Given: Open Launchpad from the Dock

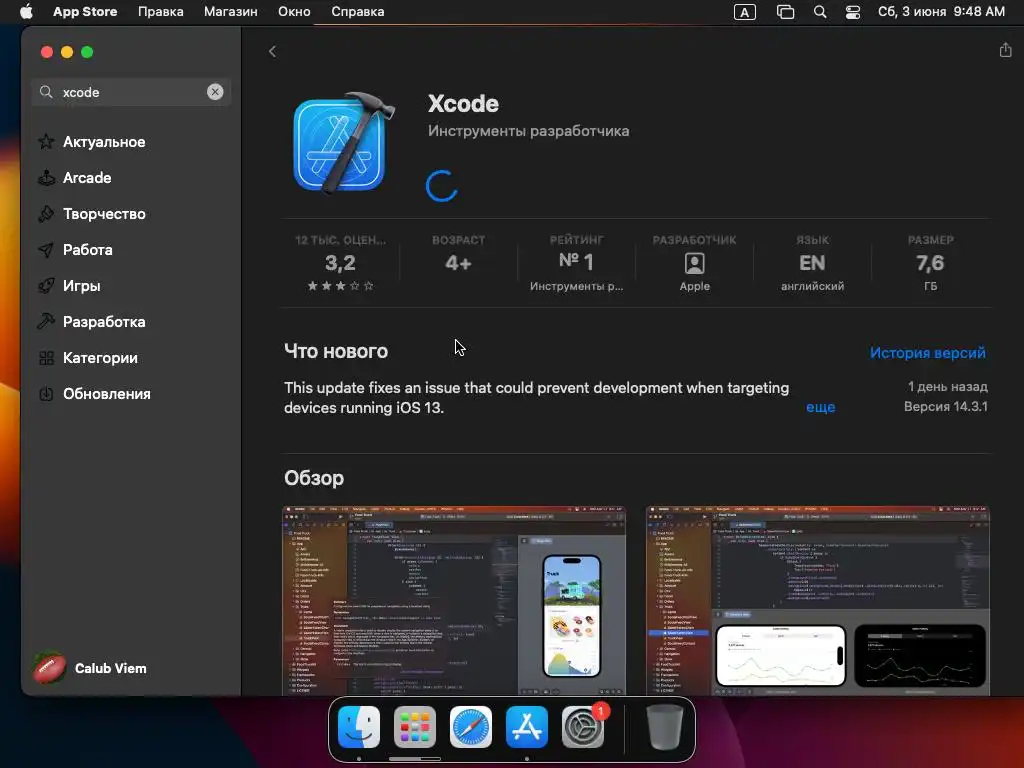Looking at the screenshot, I should pyautogui.click(x=415, y=727).
